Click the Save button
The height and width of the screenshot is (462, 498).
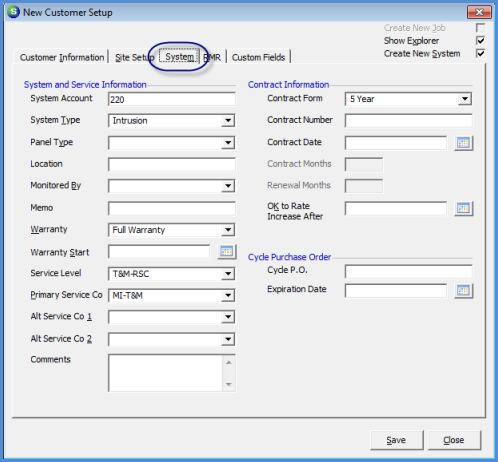pyautogui.click(x=396, y=440)
